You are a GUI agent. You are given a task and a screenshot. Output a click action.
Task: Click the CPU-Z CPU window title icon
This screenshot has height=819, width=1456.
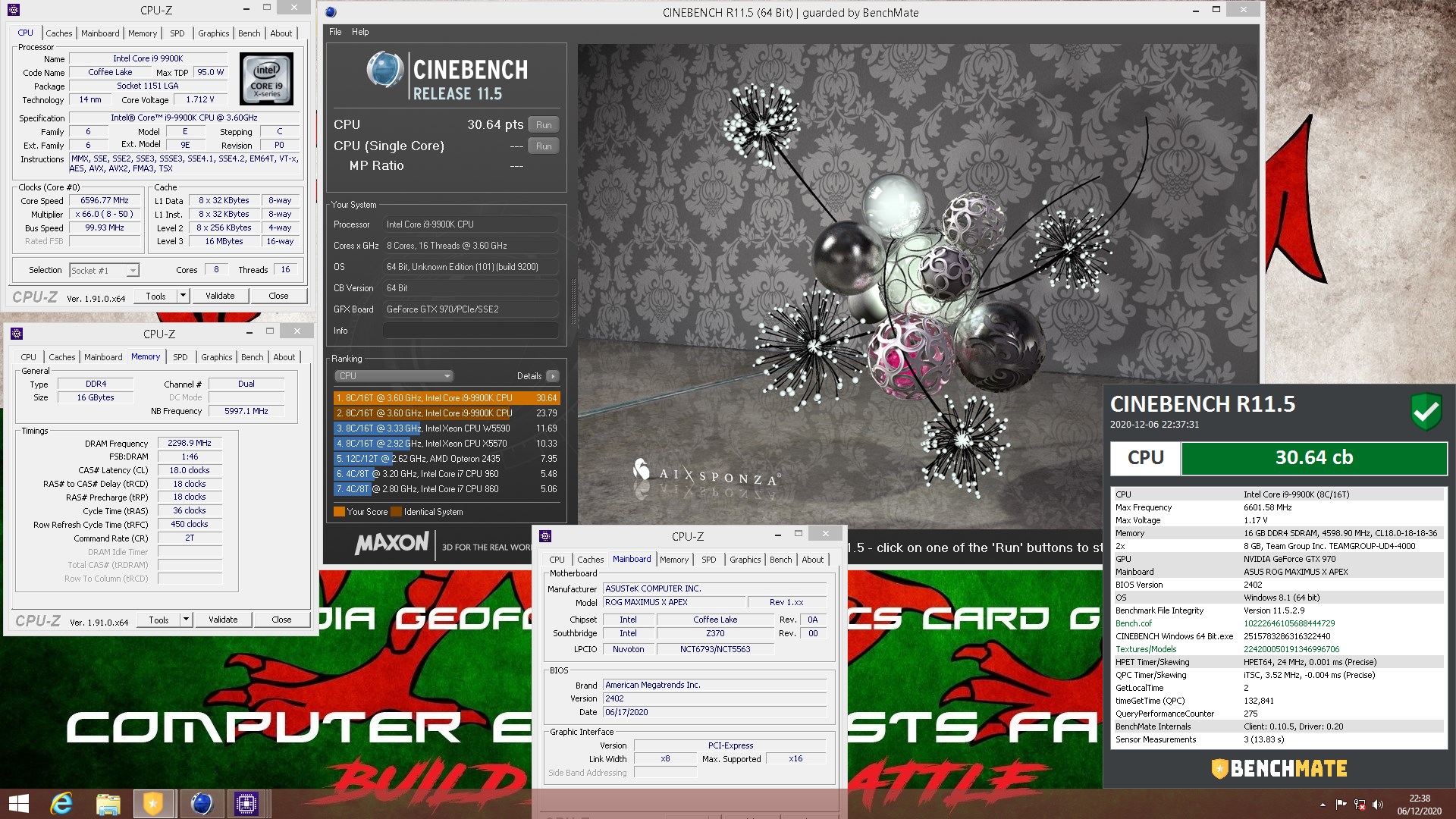click(x=14, y=10)
